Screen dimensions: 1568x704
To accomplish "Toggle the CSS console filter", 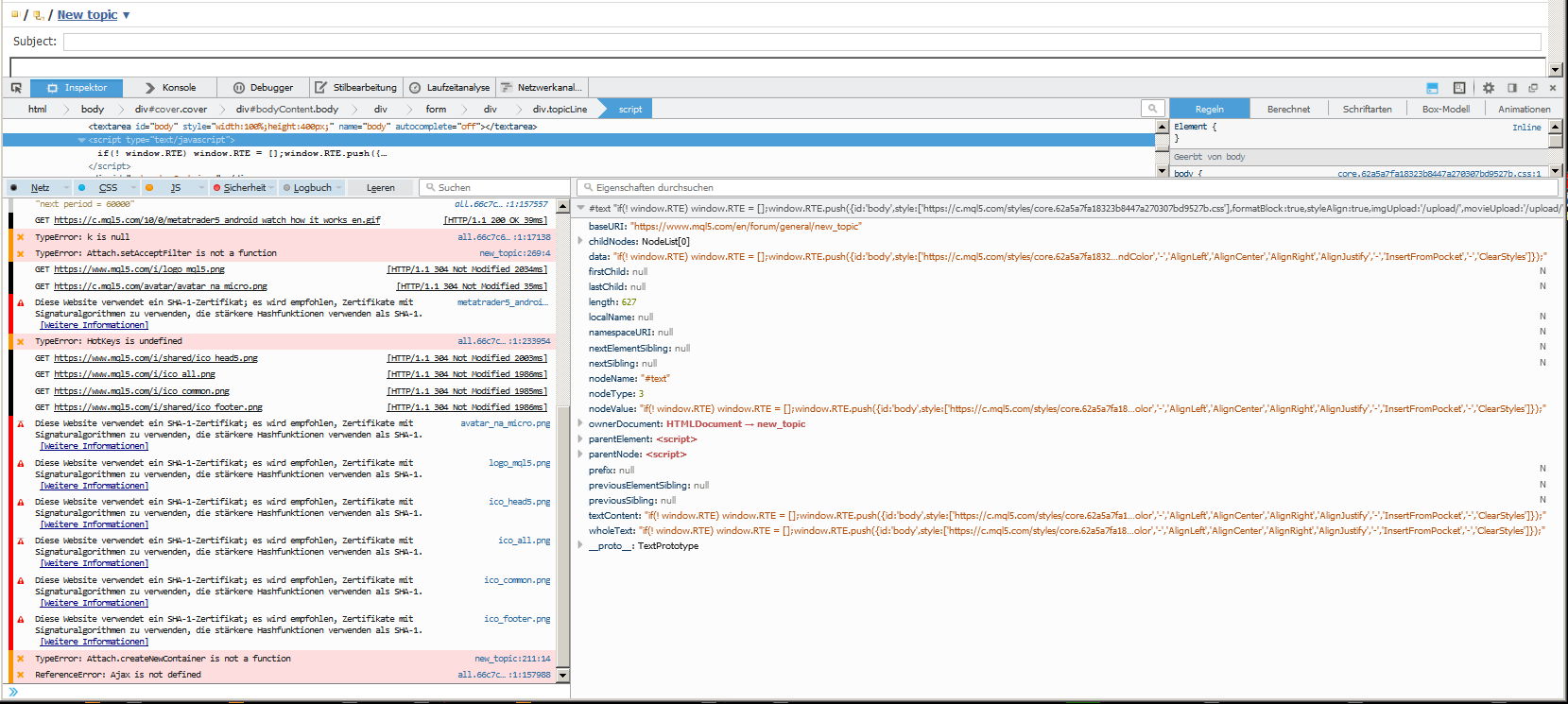I will point(108,188).
